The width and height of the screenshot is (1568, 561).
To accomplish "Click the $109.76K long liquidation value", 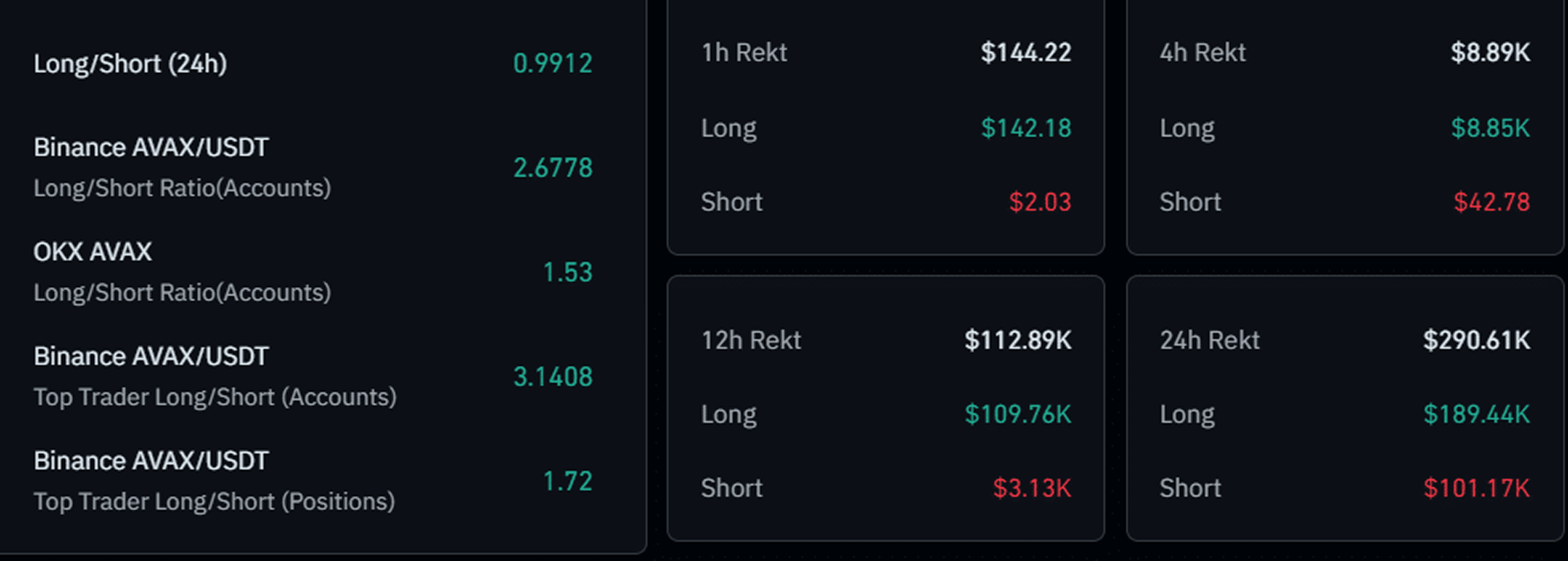I will click(1018, 414).
